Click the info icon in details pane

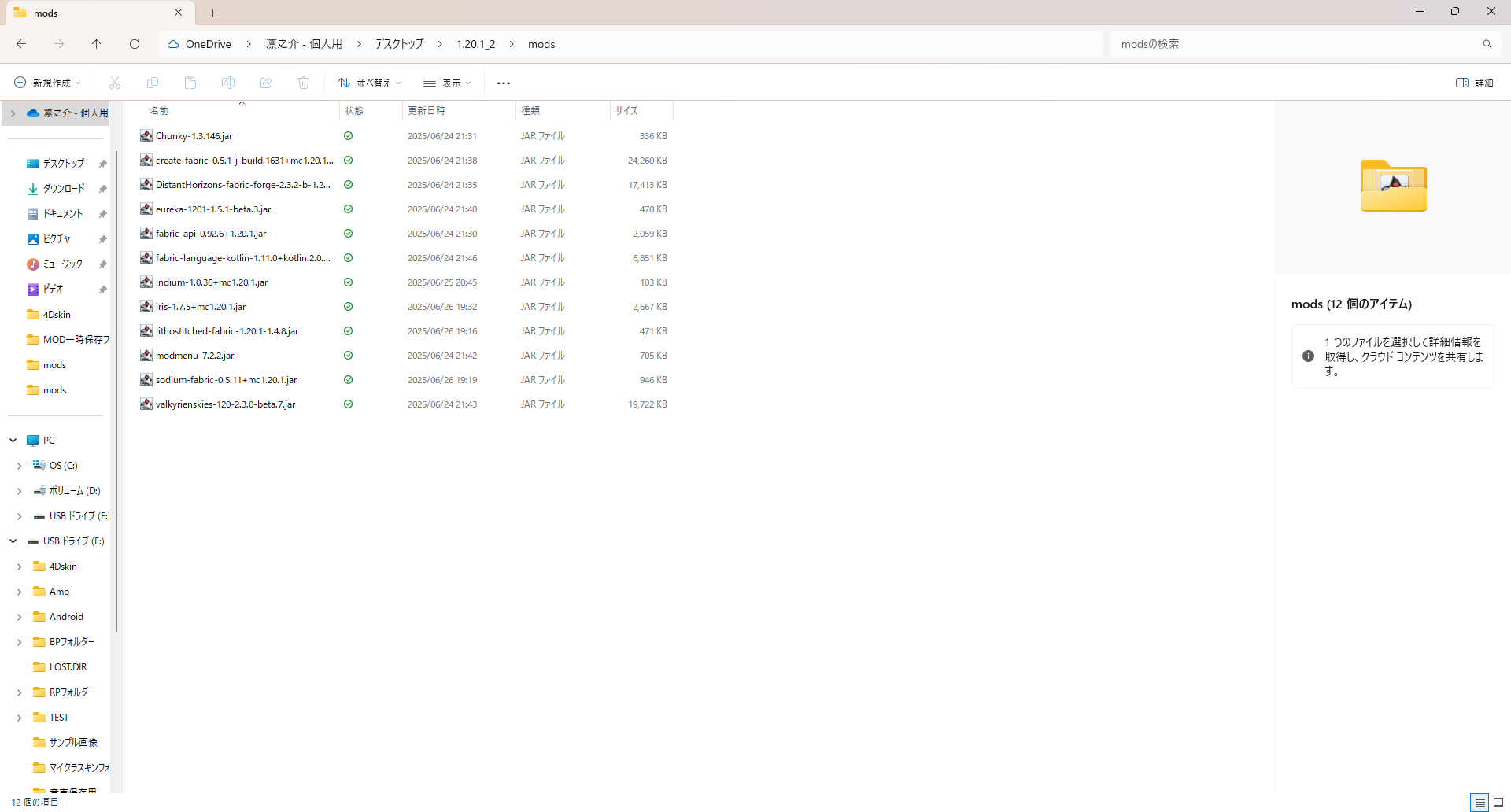click(1308, 356)
